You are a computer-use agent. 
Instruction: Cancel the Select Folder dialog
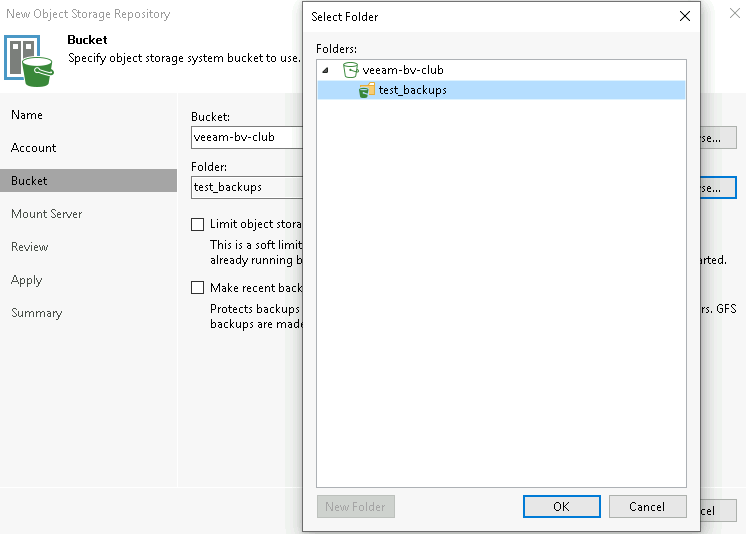tap(647, 506)
